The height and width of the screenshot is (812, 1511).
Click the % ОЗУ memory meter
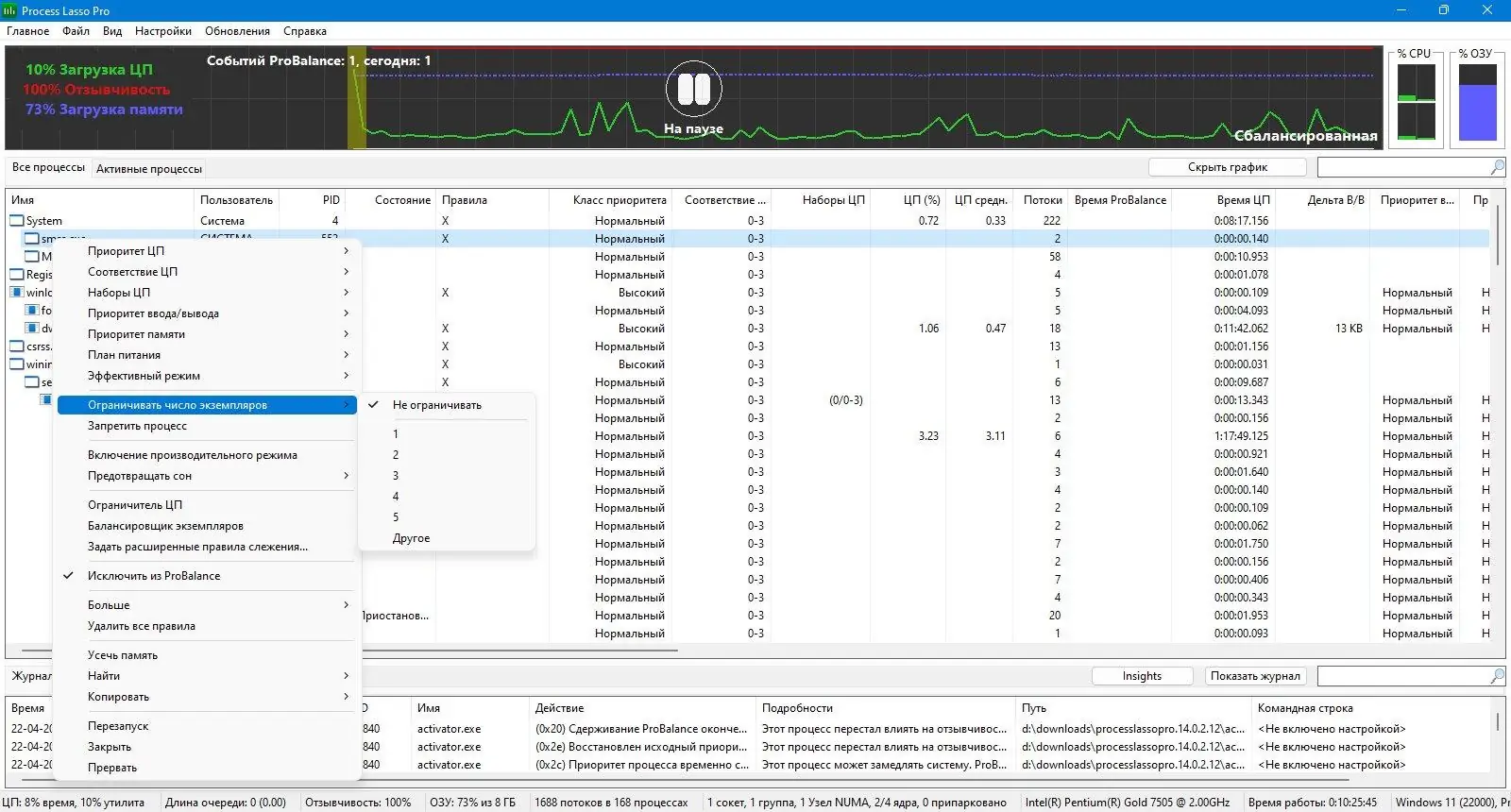(1477, 102)
